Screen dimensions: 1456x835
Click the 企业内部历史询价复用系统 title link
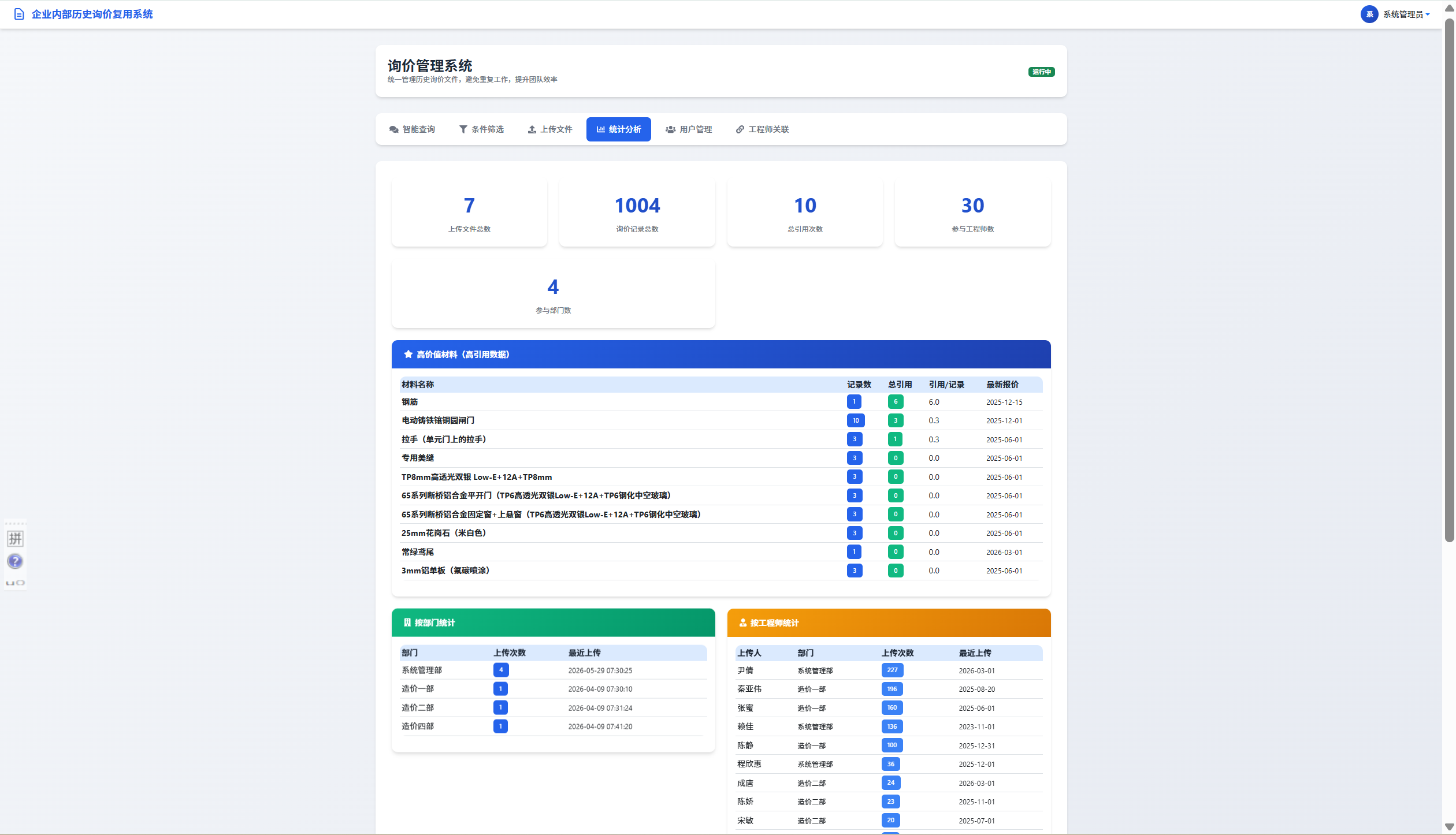click(x=92, y=14)
